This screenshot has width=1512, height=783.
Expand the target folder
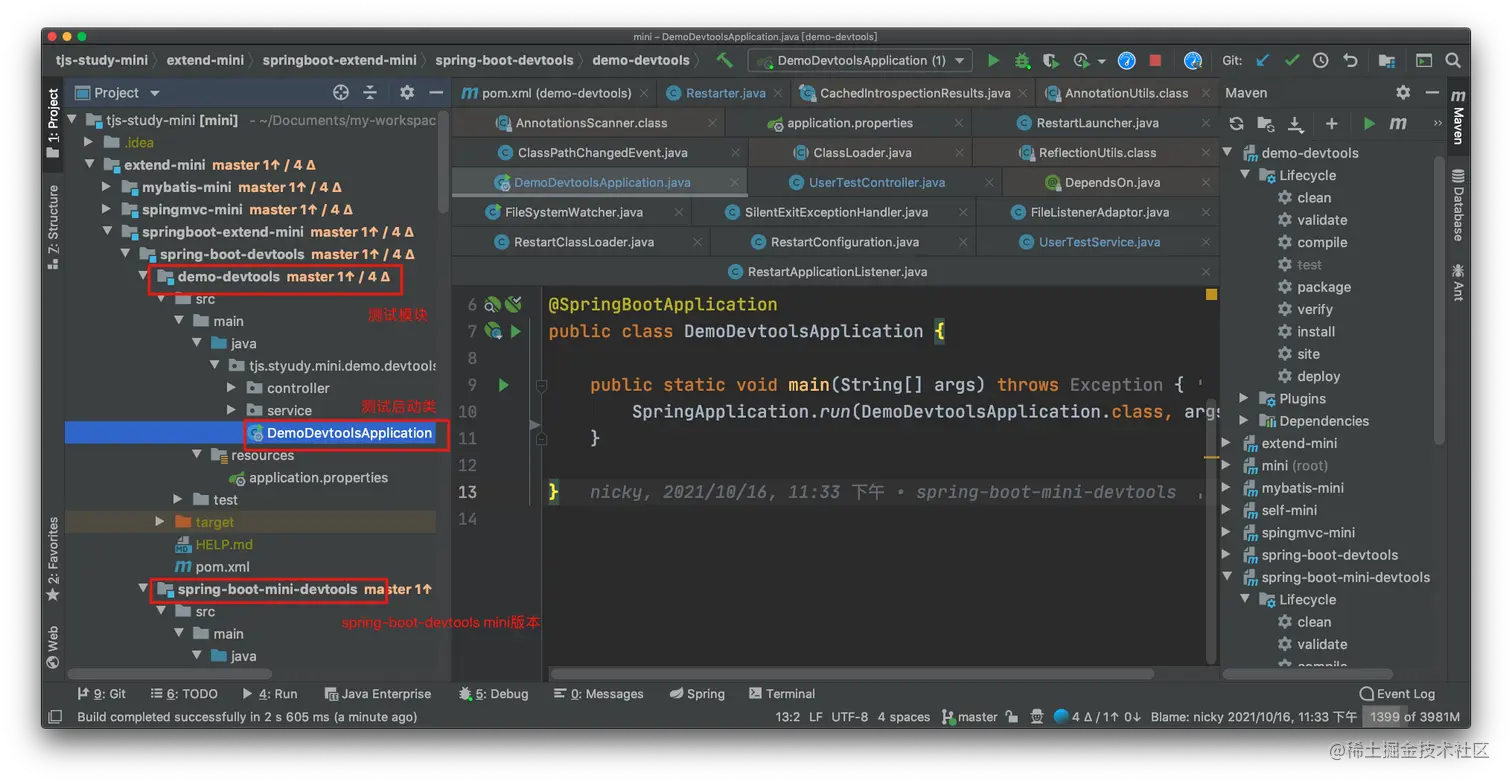[x=160, y=522]
